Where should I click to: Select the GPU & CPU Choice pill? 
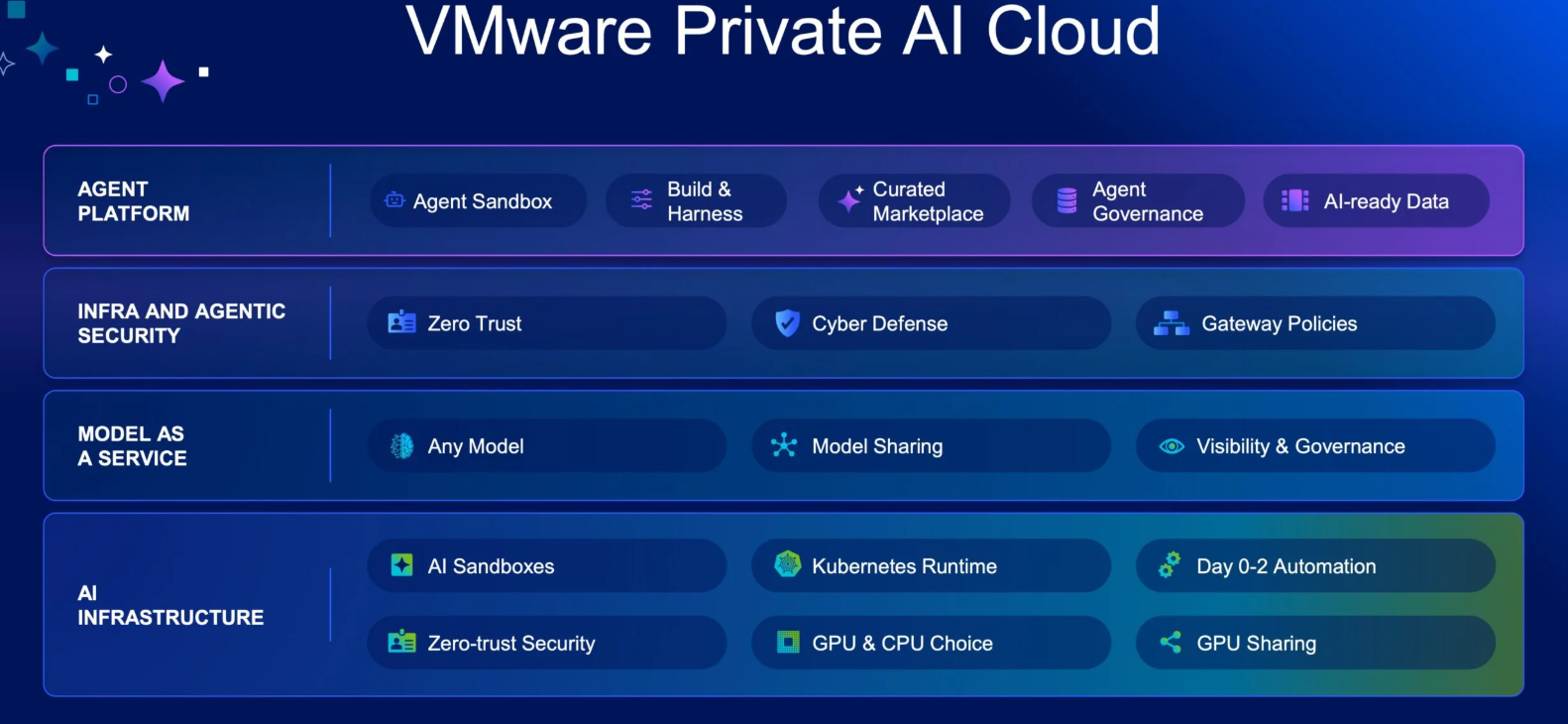[931, 643]
